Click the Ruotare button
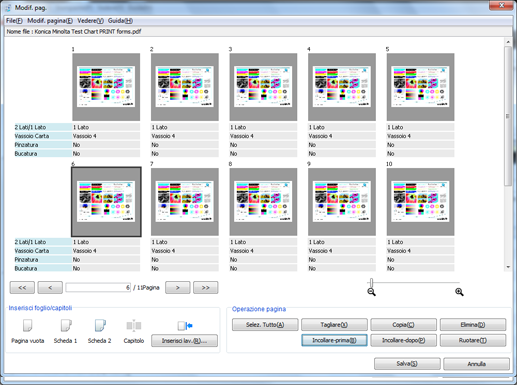The image size is (517, 385). tap(473, 340)
